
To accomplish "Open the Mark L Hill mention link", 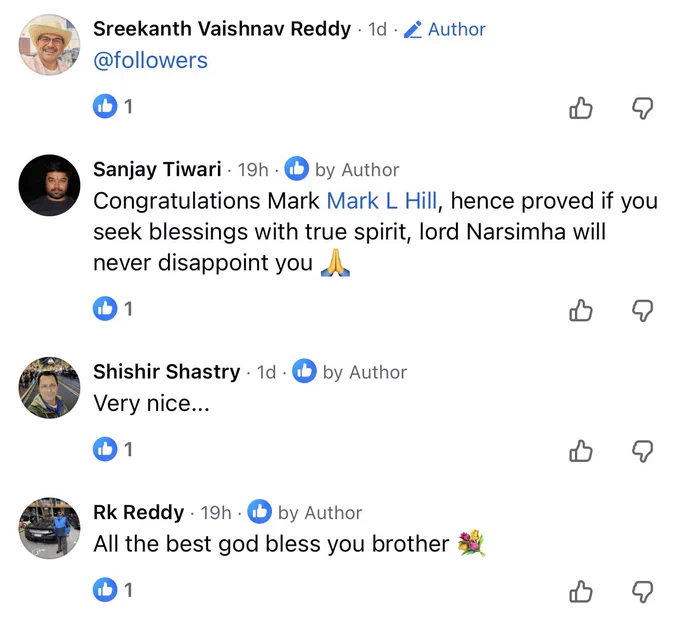I will coord(382,201).
